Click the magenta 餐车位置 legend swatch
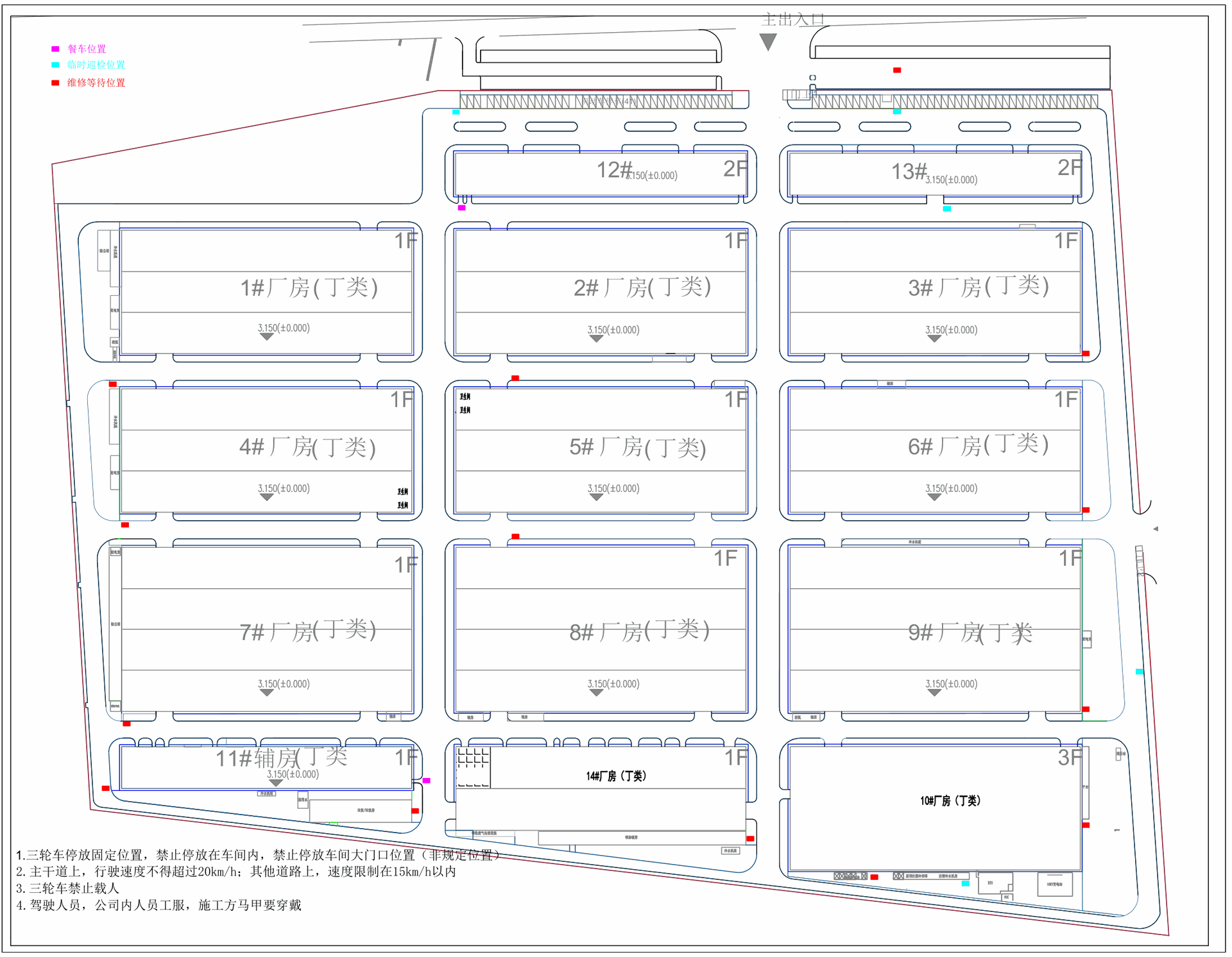1232x957 pixels. tap(55, 49)
